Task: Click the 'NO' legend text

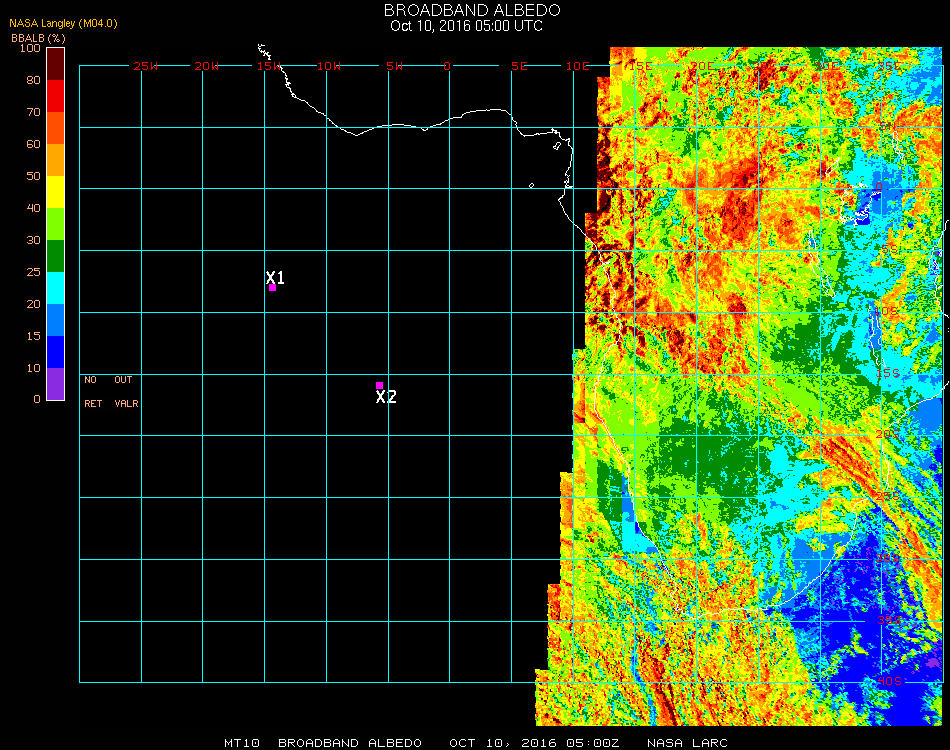Action: pyautogui.click(x=90, y=380)
